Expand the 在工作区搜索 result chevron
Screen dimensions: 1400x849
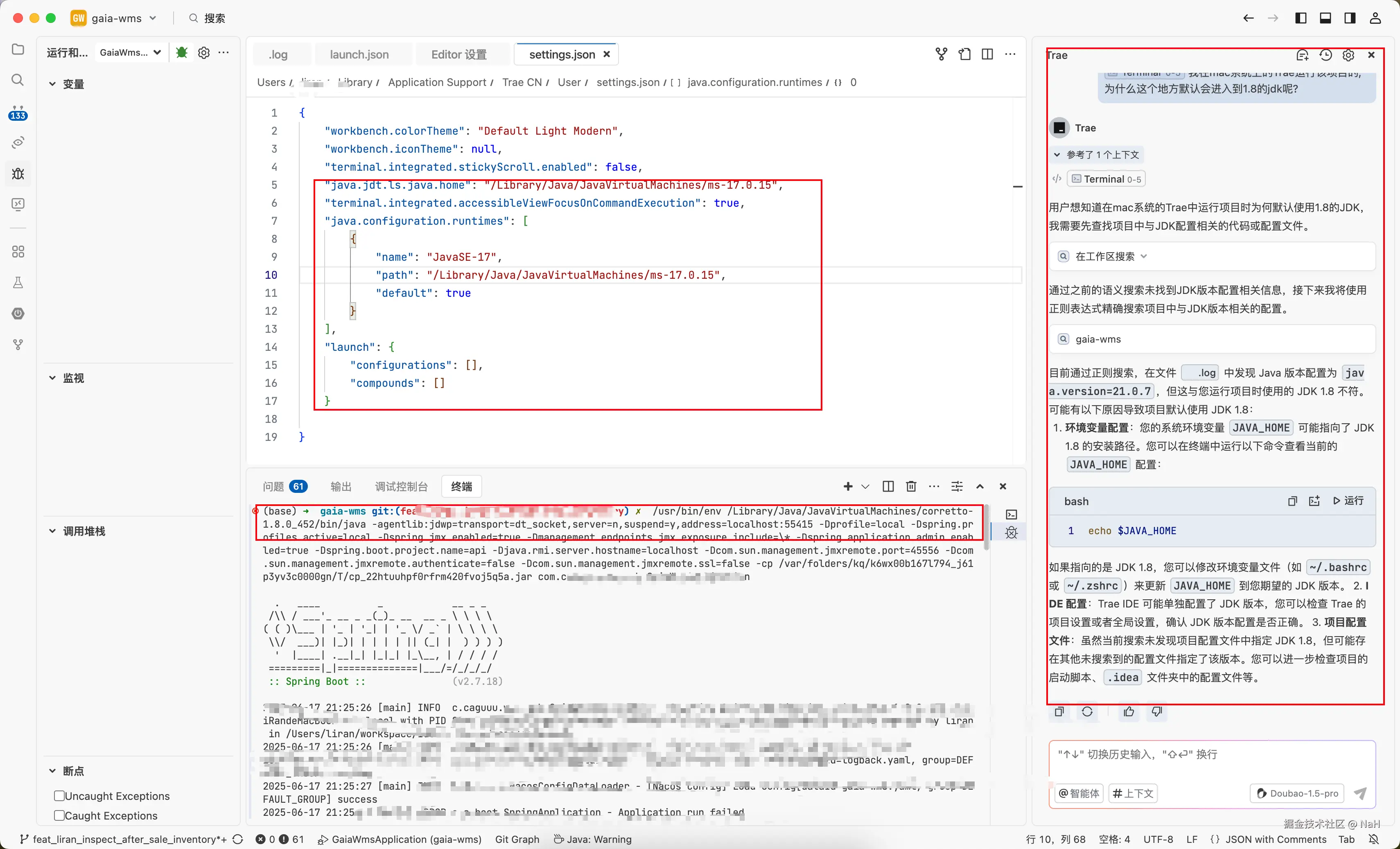[1144, 256]
